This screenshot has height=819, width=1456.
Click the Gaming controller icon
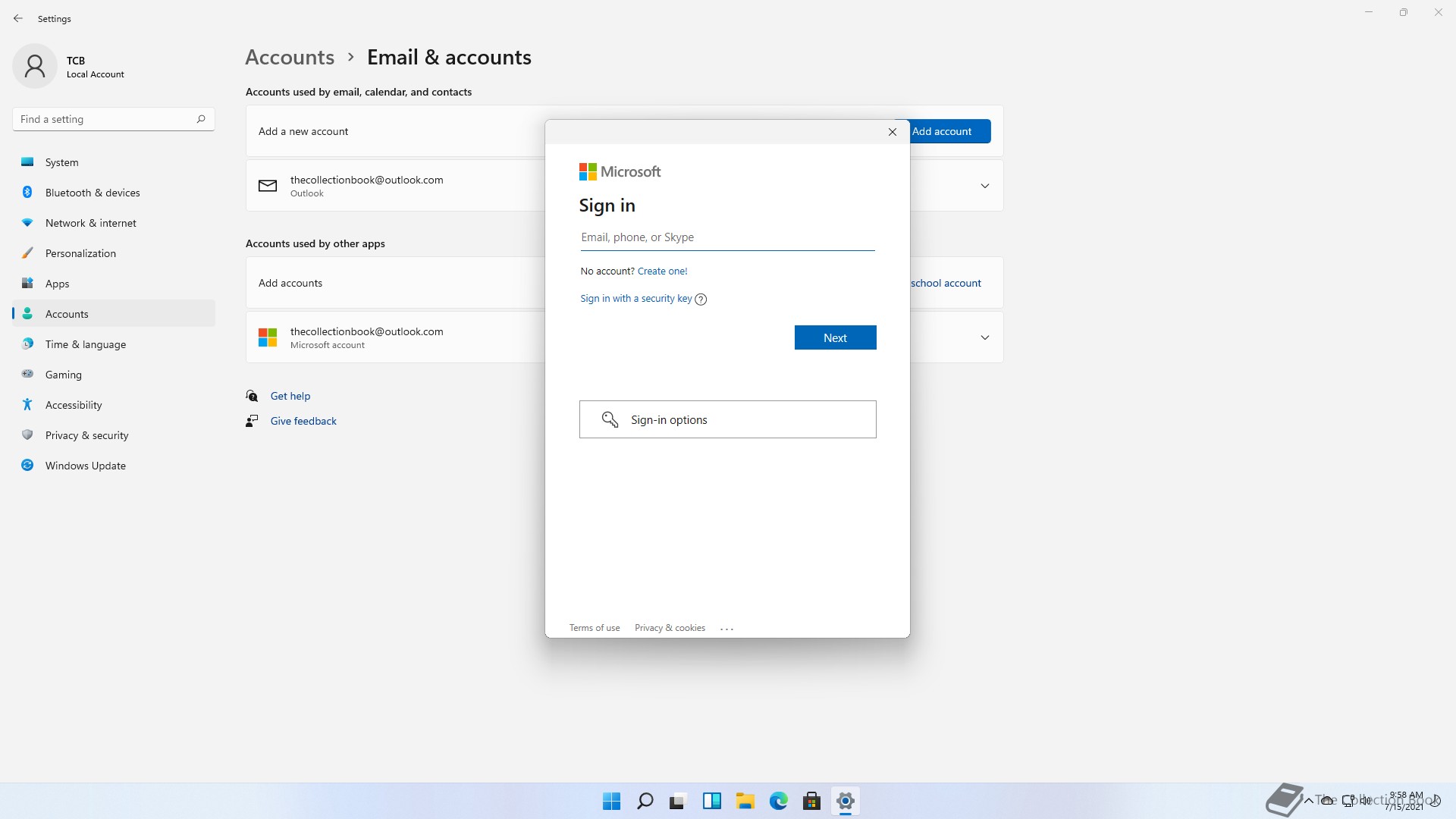pyautogui.click(x=27, y=374)
